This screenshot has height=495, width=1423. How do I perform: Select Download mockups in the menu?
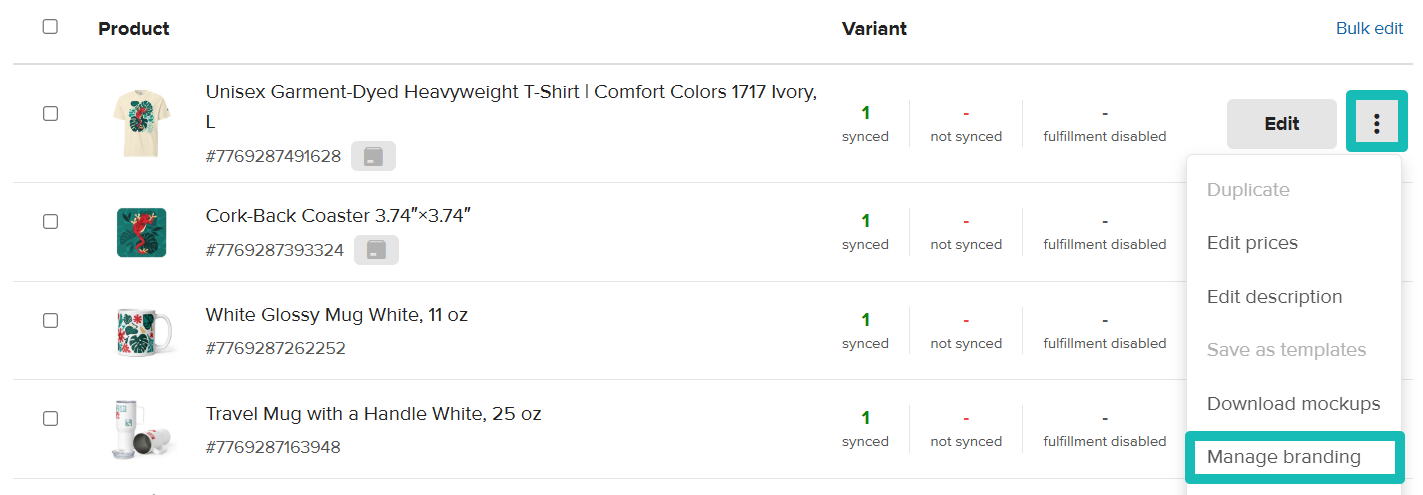[1293, 404]
